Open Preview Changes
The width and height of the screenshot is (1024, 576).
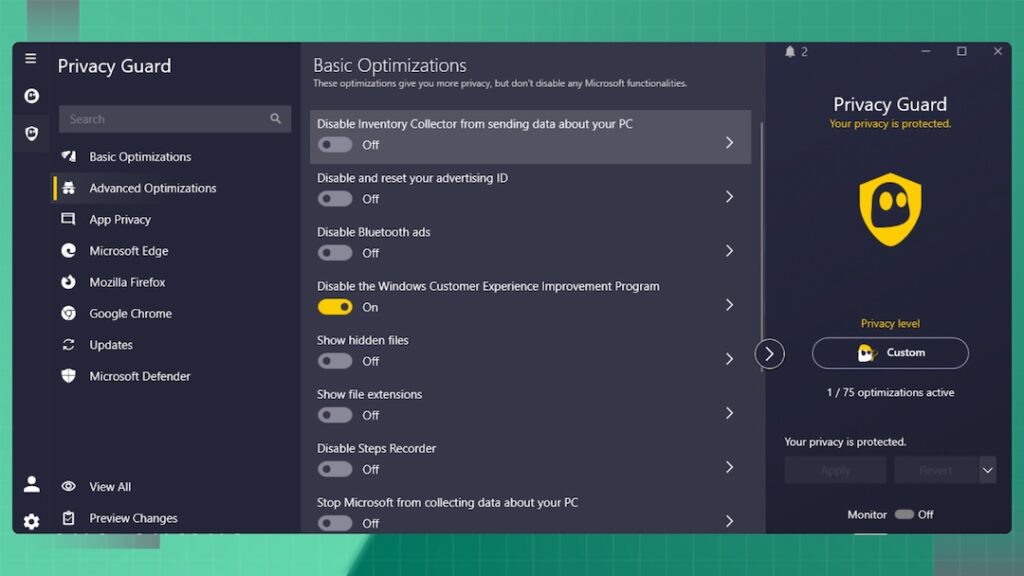[133, 518]
